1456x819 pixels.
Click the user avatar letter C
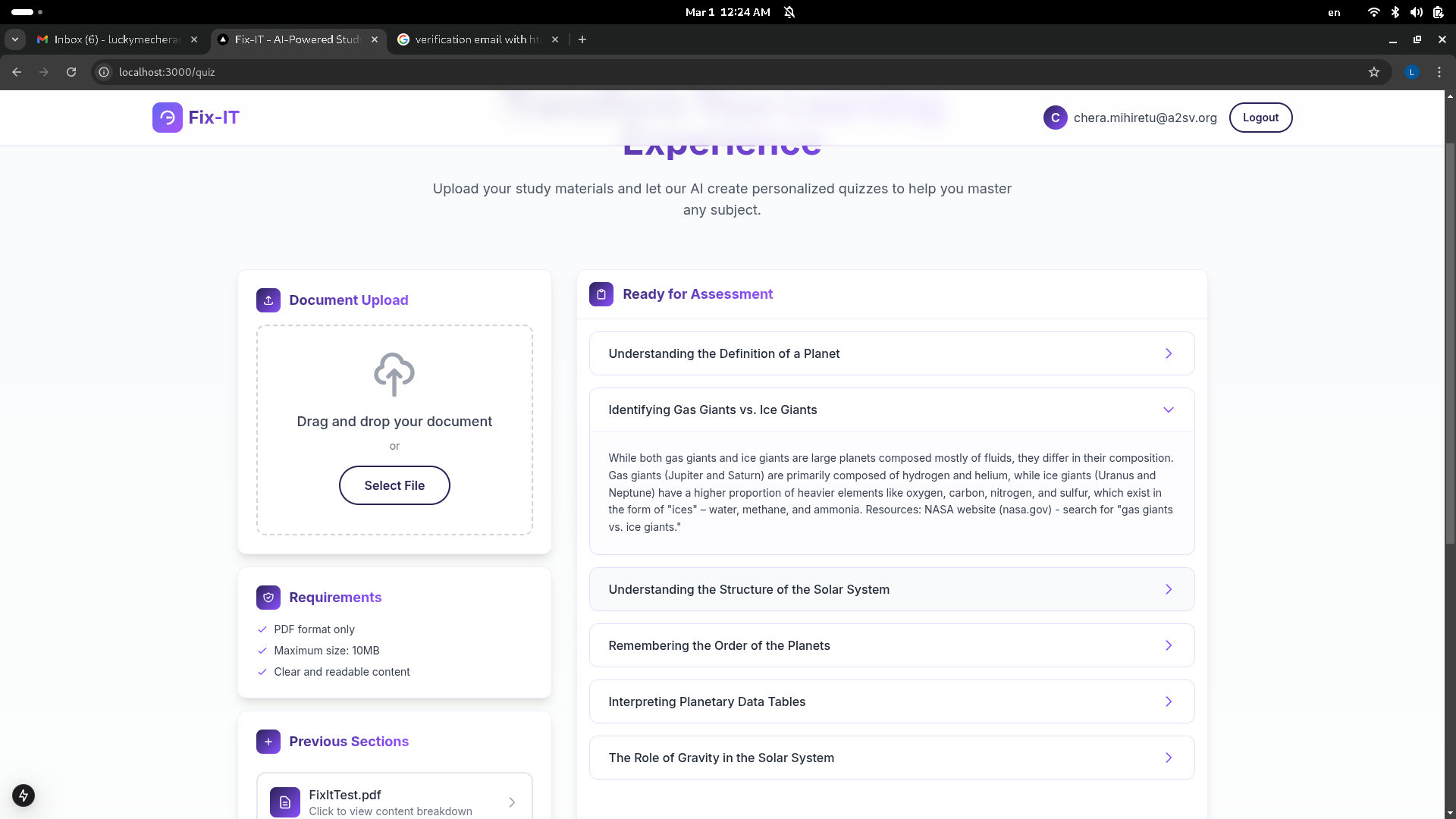[1055, 118]
